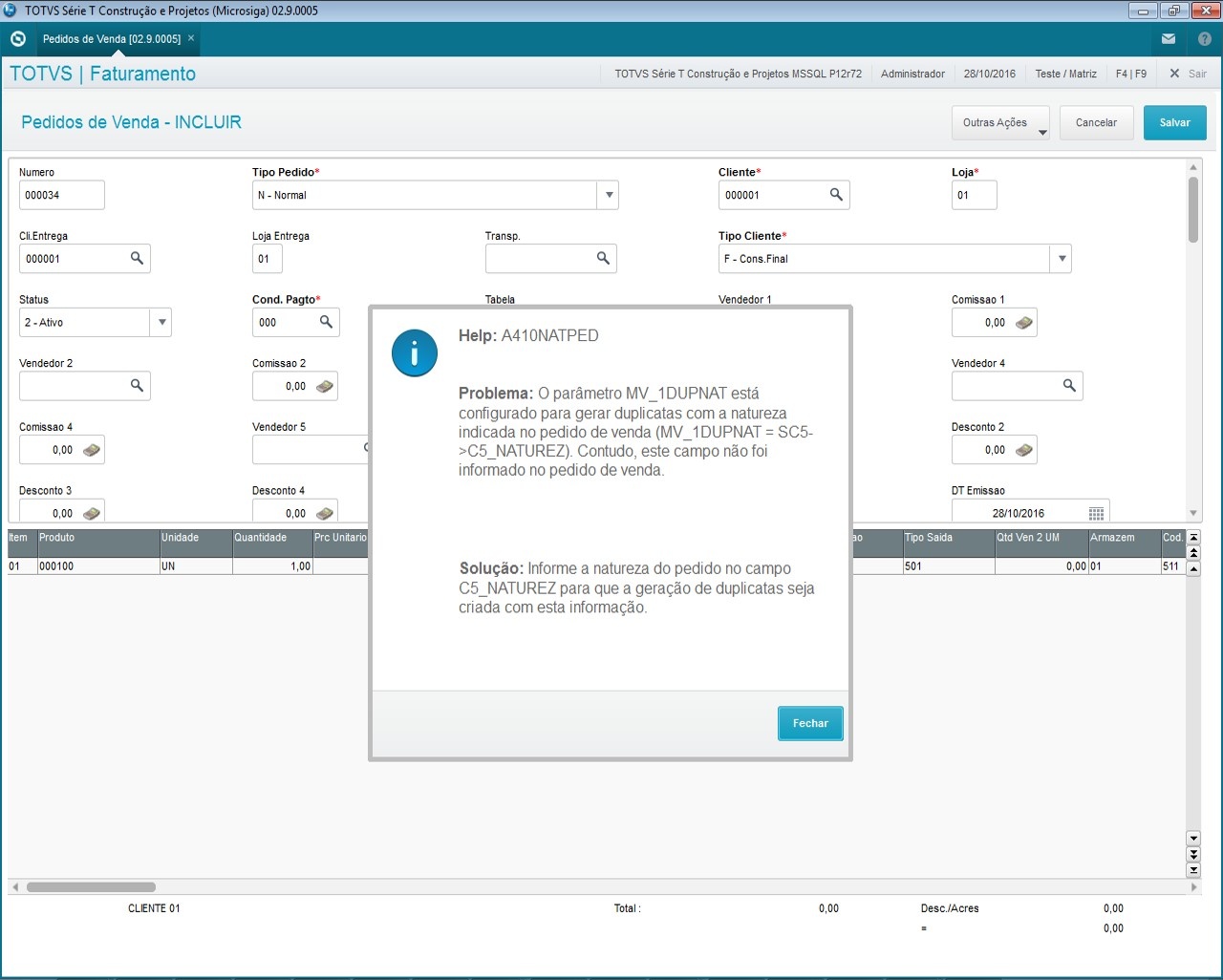Viewport: 1223px width, 980px height.
Task: Click the TOTVS | Faturamento title
Action: coord(103,74)
